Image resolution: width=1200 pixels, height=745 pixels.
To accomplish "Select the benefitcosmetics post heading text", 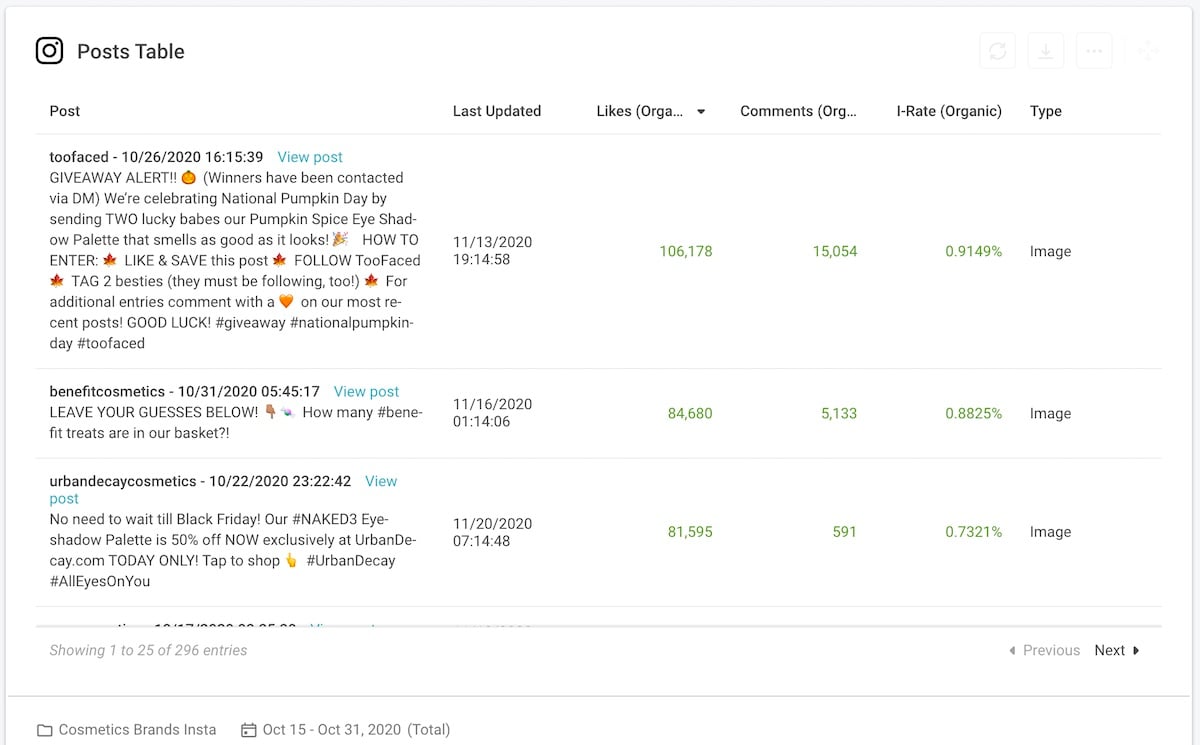I will pos(185,392).
